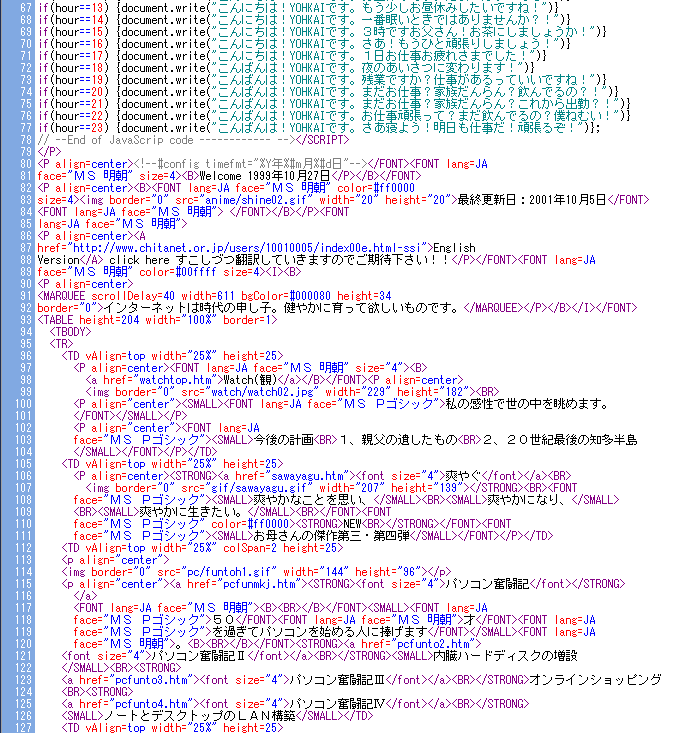Click the "<!--#config timefmt" comment on line 80
The width and height of the screenshot is (700, 733).
coord(250,164)
